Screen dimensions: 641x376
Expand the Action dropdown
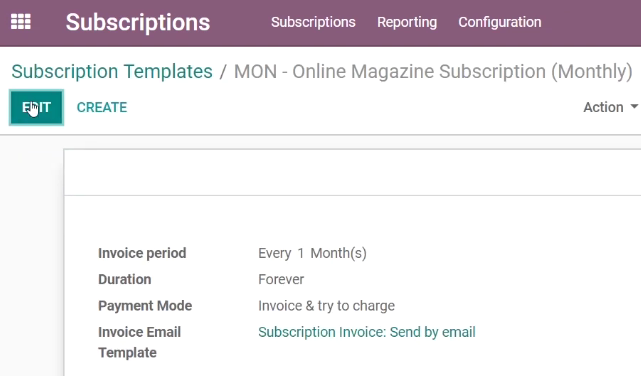pos(610,107)
